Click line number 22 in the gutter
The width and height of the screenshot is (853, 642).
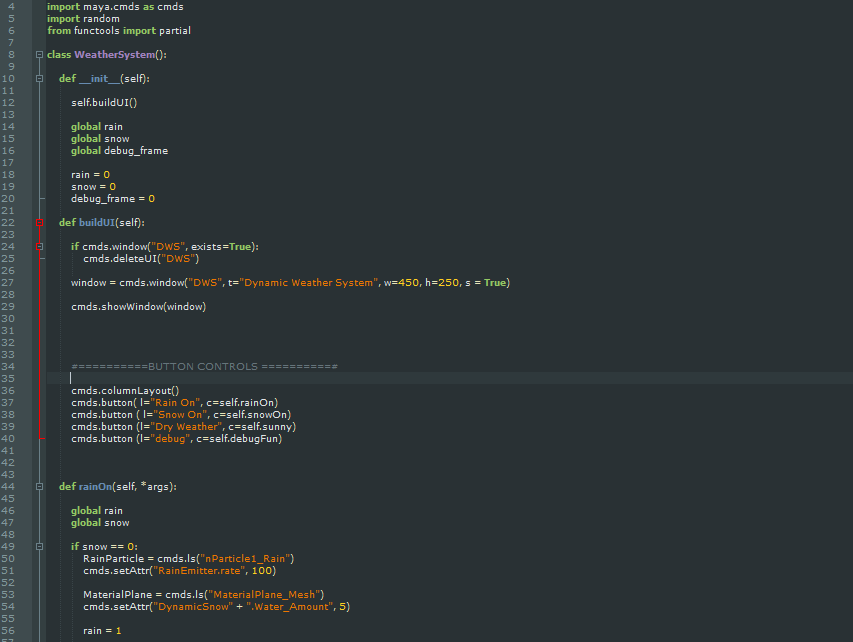click(14, 222)
